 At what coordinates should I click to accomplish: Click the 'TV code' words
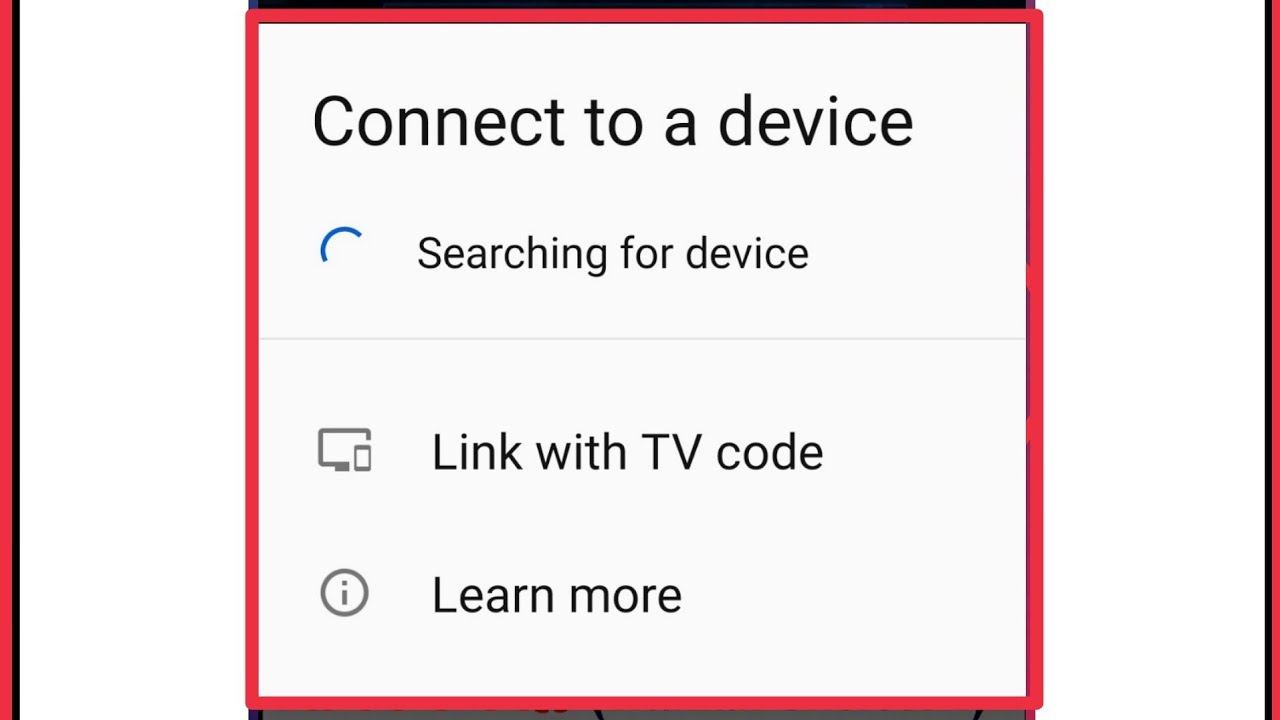(732, 452)
